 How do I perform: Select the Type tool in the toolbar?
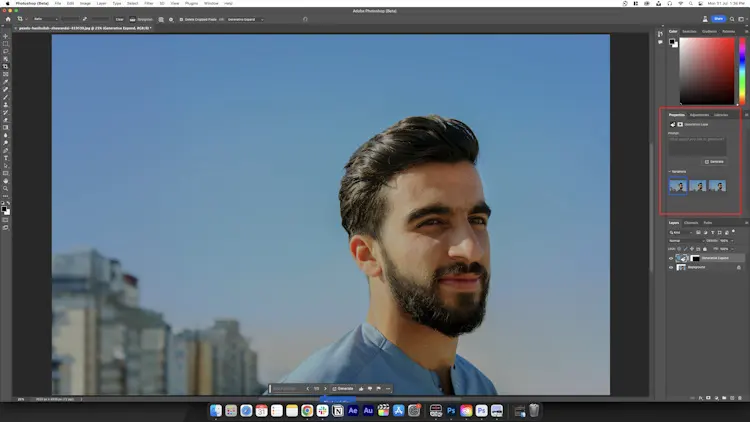tap(6, 158)
